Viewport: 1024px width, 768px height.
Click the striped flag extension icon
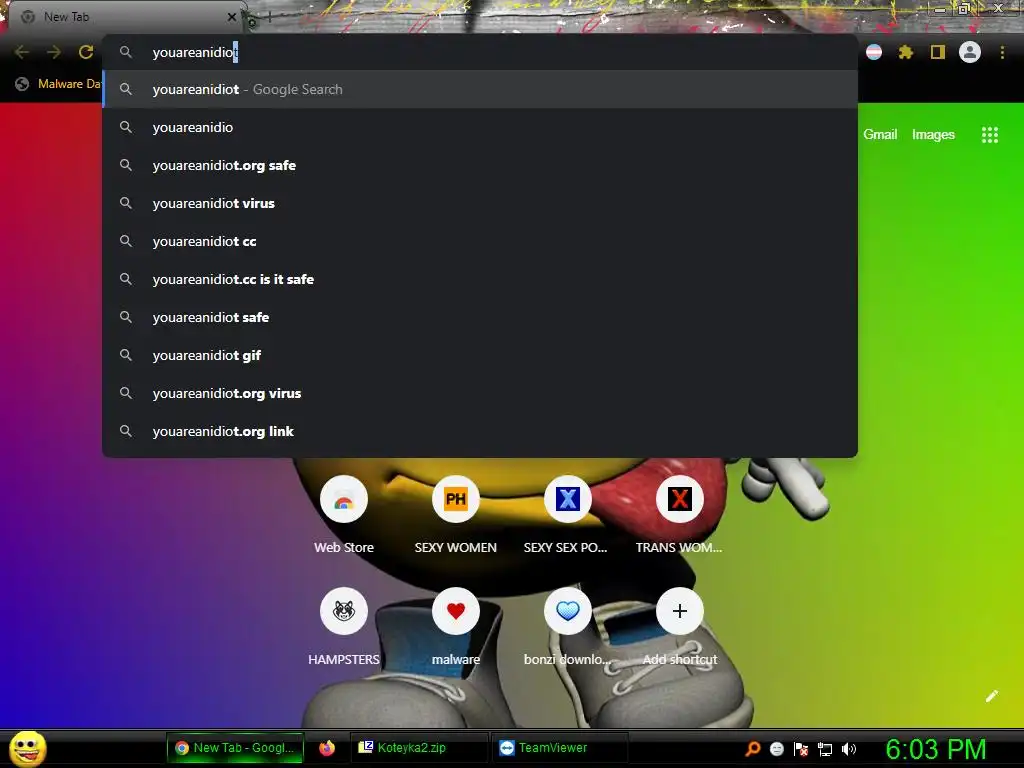[874, 52]
